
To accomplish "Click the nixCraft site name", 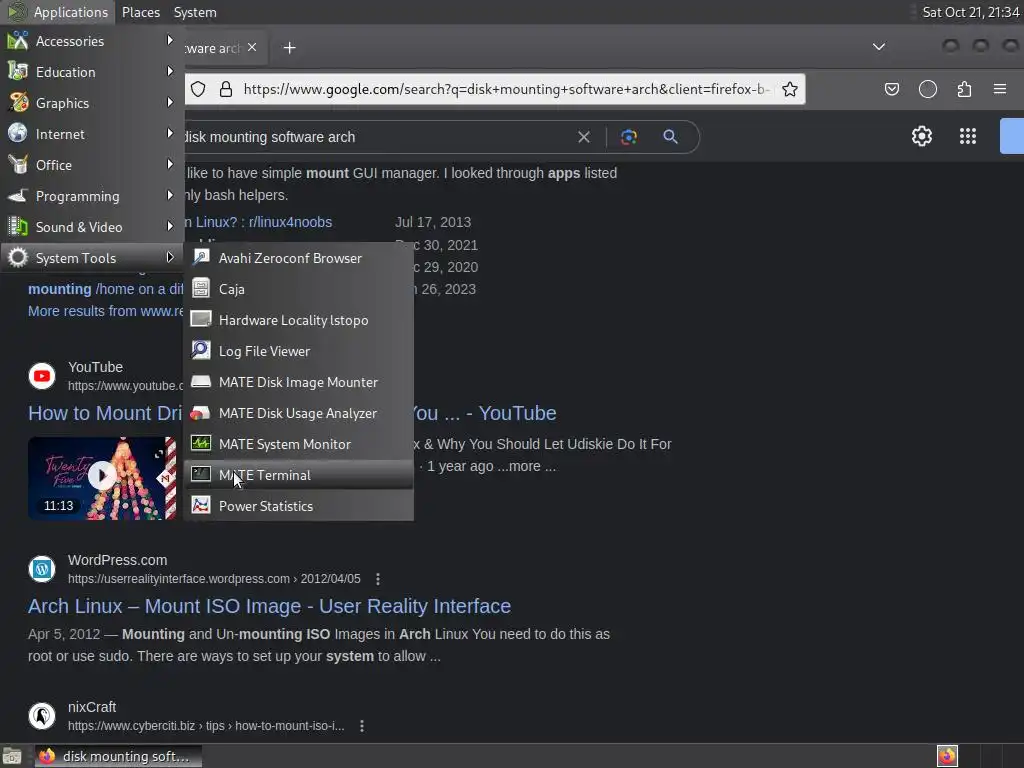I will point(92,707).
